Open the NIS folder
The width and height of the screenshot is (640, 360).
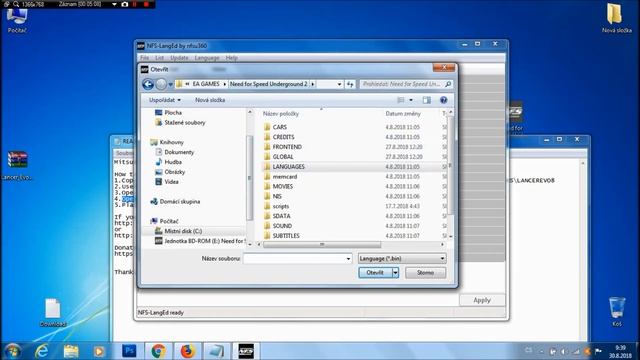pyautogui.click(x=277, y=196)
